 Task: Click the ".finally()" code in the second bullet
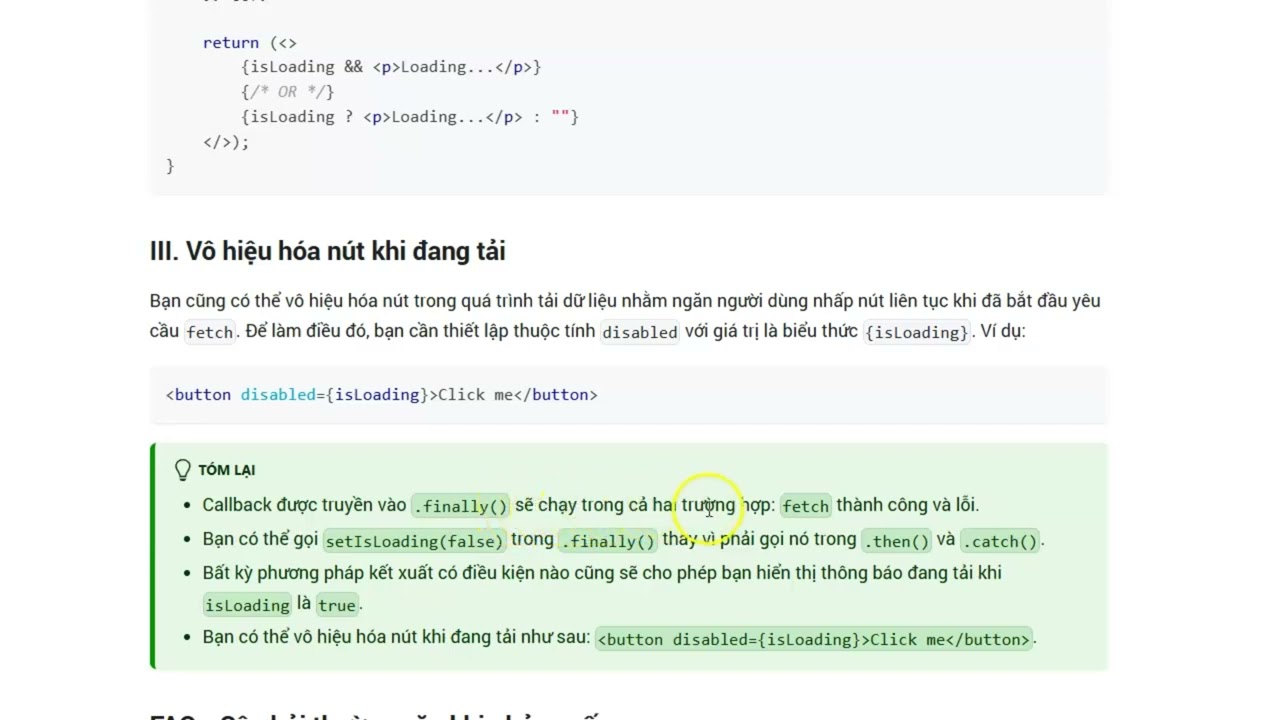608,541
